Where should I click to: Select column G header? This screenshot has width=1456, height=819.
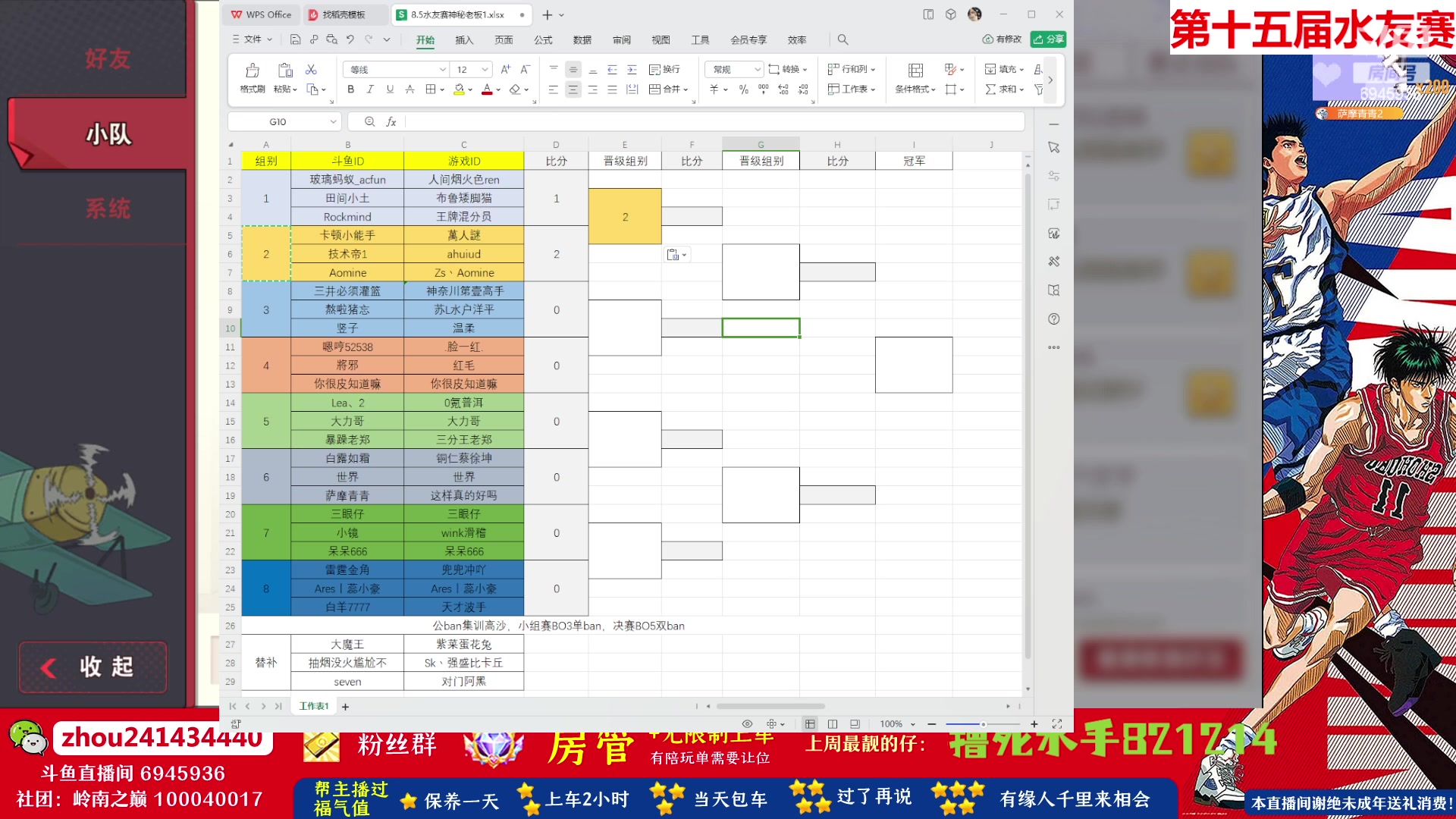[761, 144]
